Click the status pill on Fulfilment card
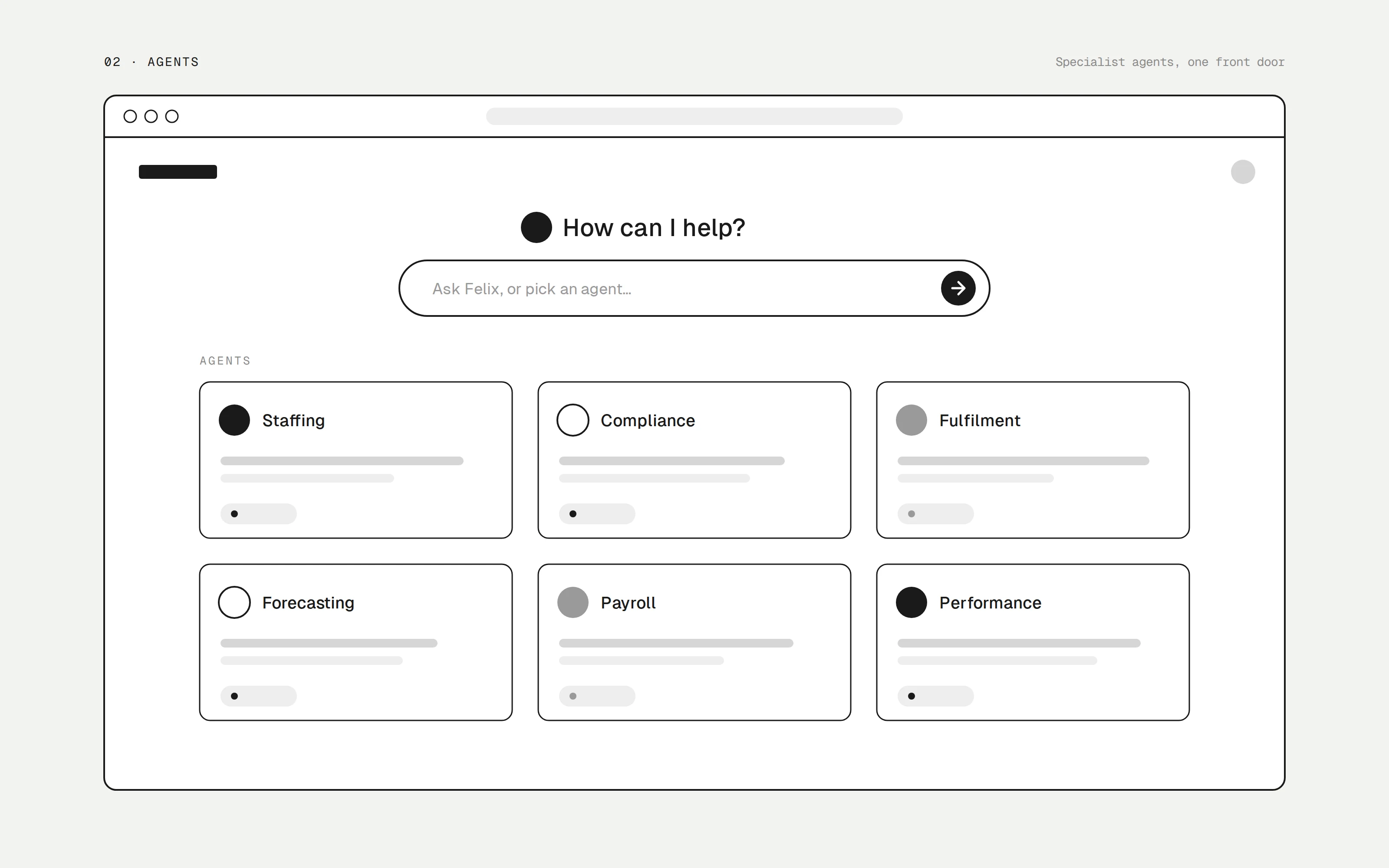Image resolution: width=1389 pixels, height=868 pixels. 935,514
